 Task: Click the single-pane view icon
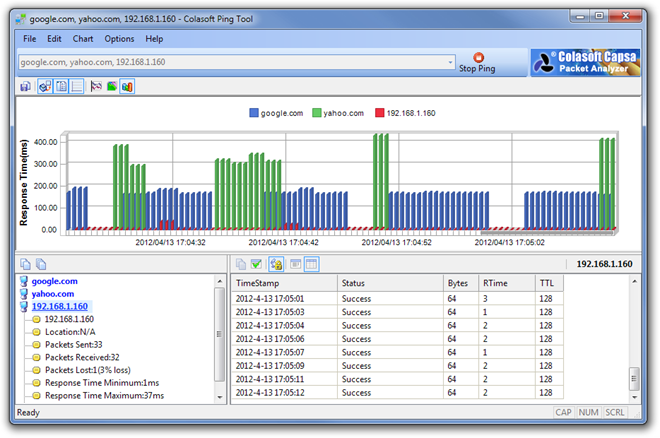[295, 264]
